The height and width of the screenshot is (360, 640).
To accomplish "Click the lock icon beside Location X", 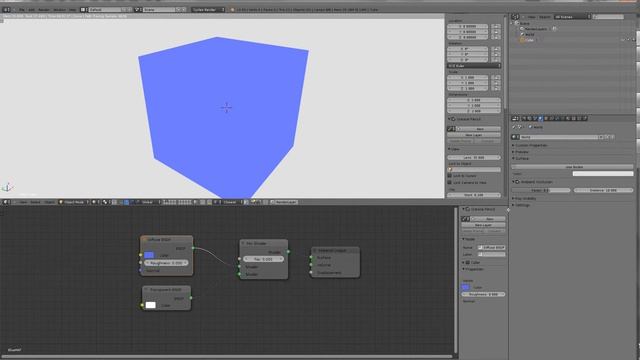I will (496, 27).
